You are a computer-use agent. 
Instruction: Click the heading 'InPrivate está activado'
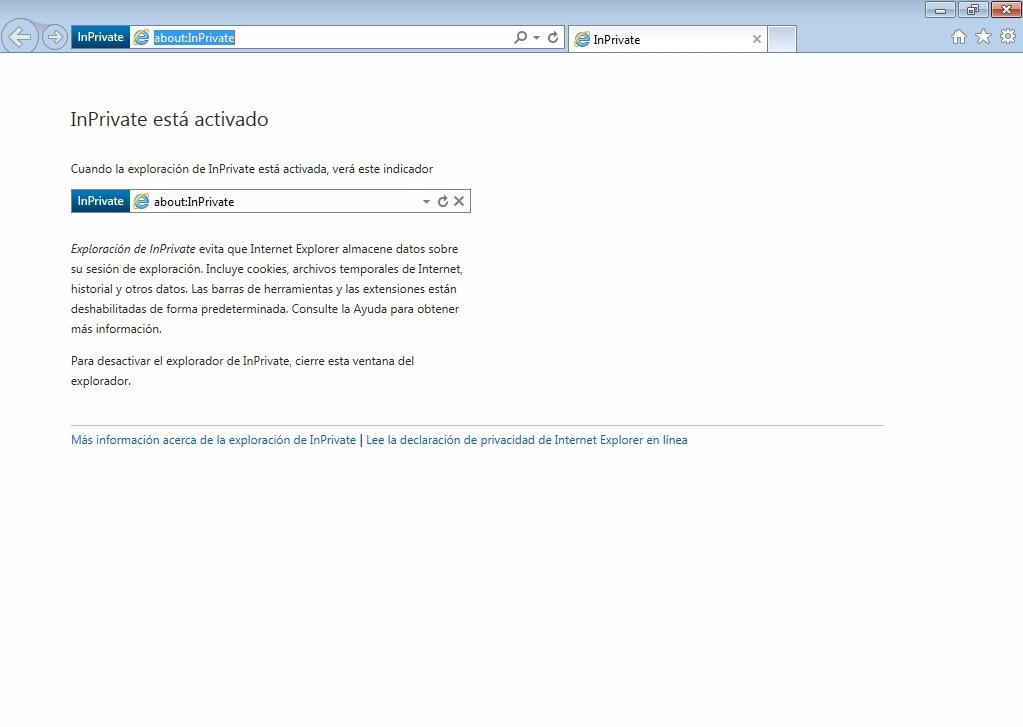pyautogui.click(x=170, y=119)
